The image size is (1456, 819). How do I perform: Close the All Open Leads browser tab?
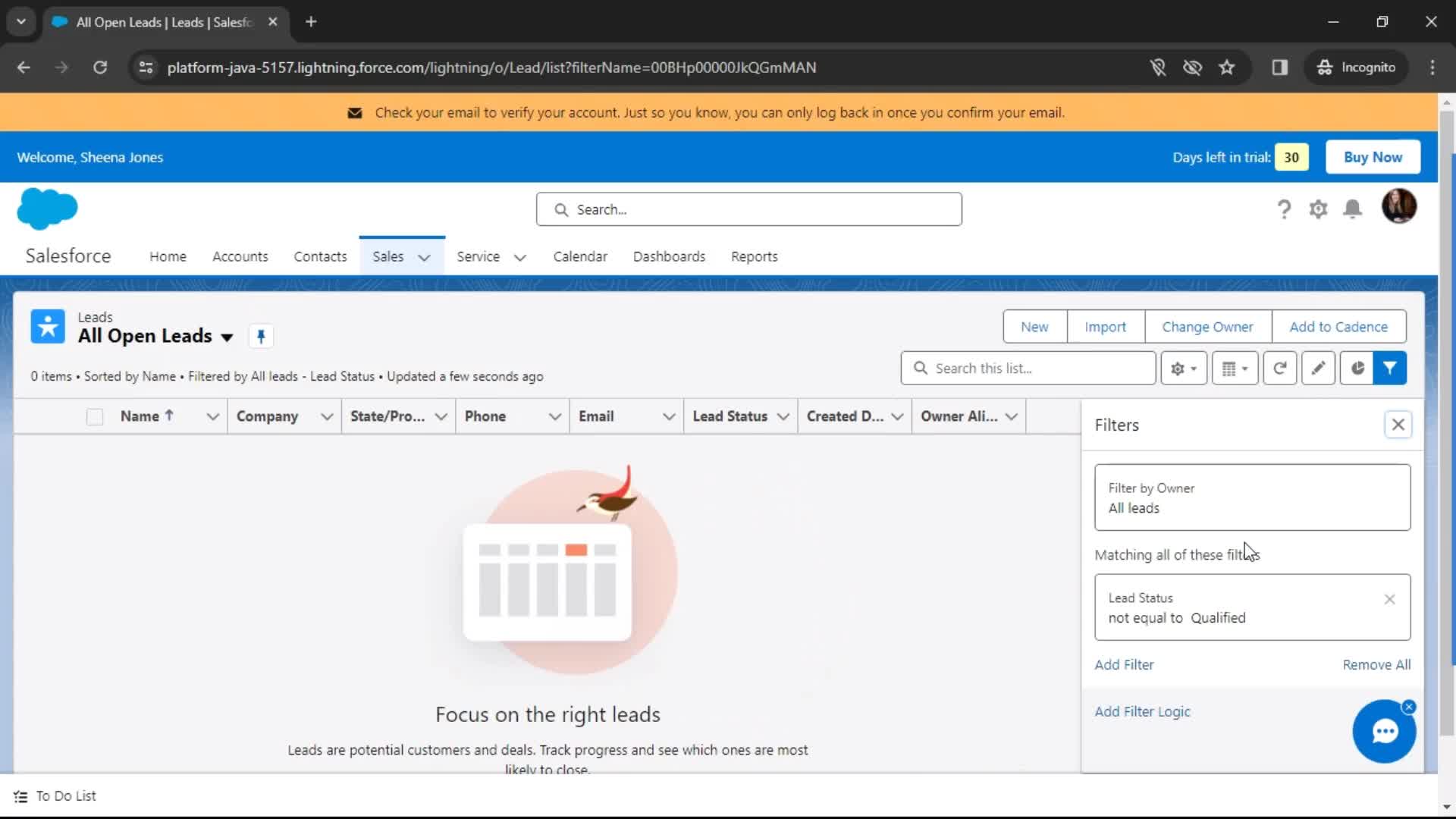pos(273,22)
